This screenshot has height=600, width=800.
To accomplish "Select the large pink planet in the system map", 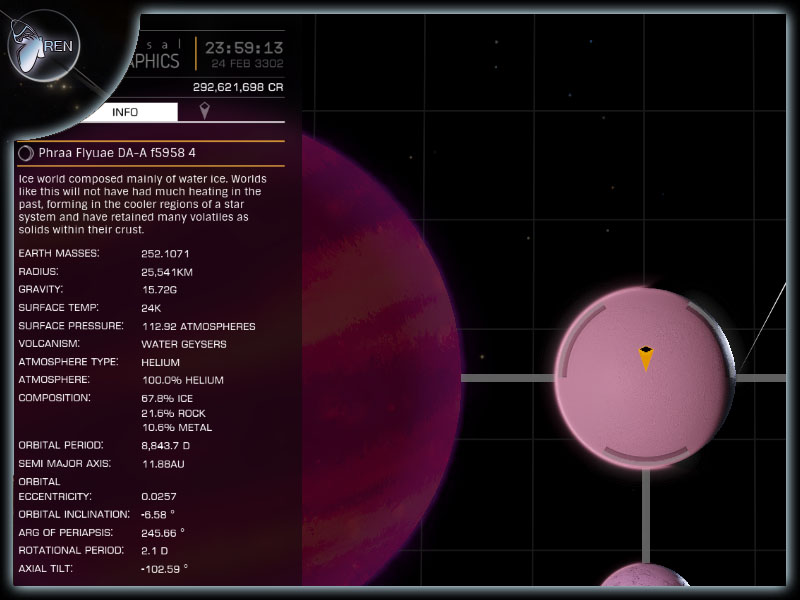I will click(645, 378).
